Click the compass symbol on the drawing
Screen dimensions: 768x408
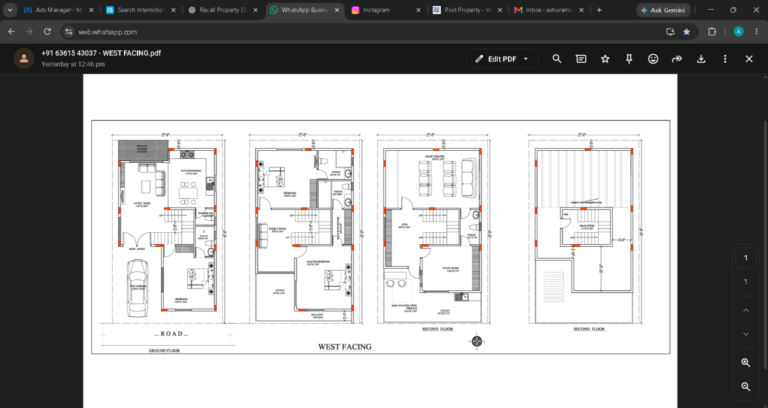click(477, 341)
